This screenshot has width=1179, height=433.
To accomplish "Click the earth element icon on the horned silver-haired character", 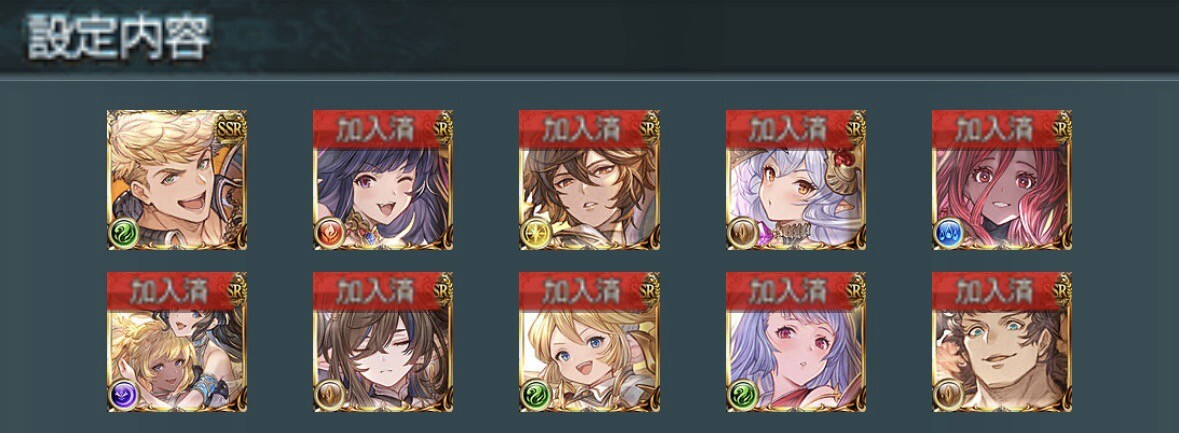I will [x=742, y=235].
